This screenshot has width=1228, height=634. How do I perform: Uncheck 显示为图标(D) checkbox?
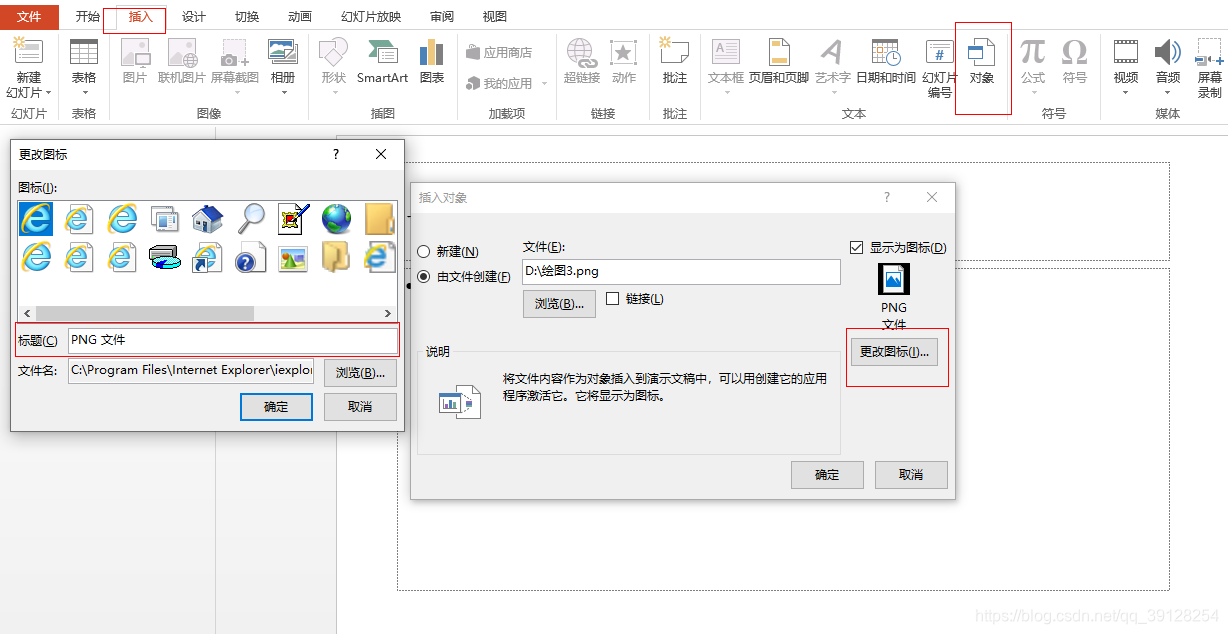[856, 247]
